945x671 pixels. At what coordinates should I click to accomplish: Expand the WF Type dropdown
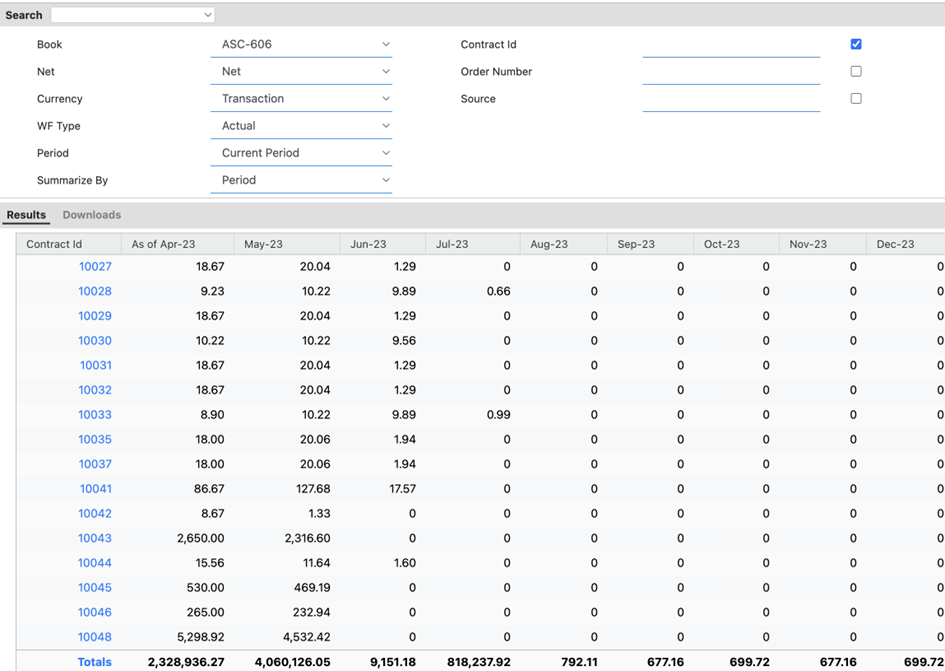301,126
